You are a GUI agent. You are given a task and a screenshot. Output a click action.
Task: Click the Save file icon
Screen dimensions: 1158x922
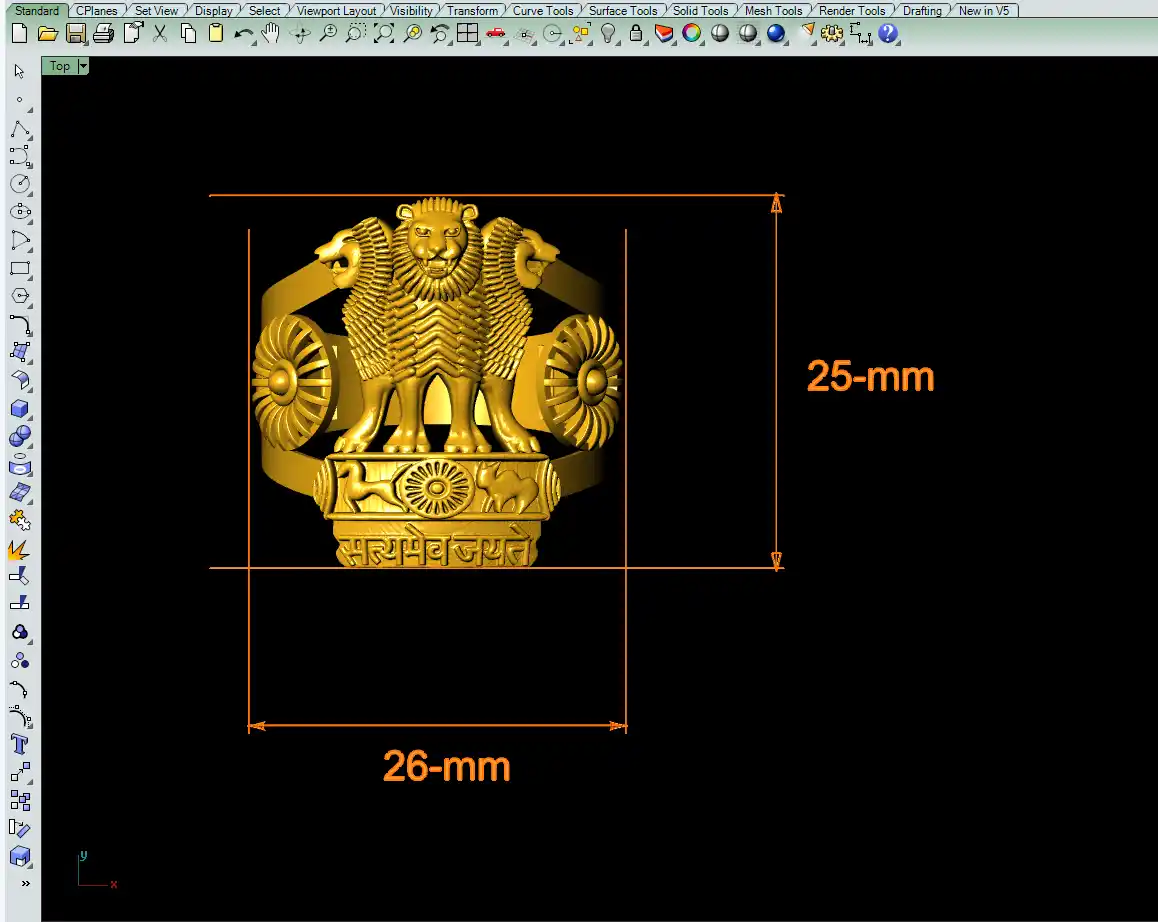(75, 34)
